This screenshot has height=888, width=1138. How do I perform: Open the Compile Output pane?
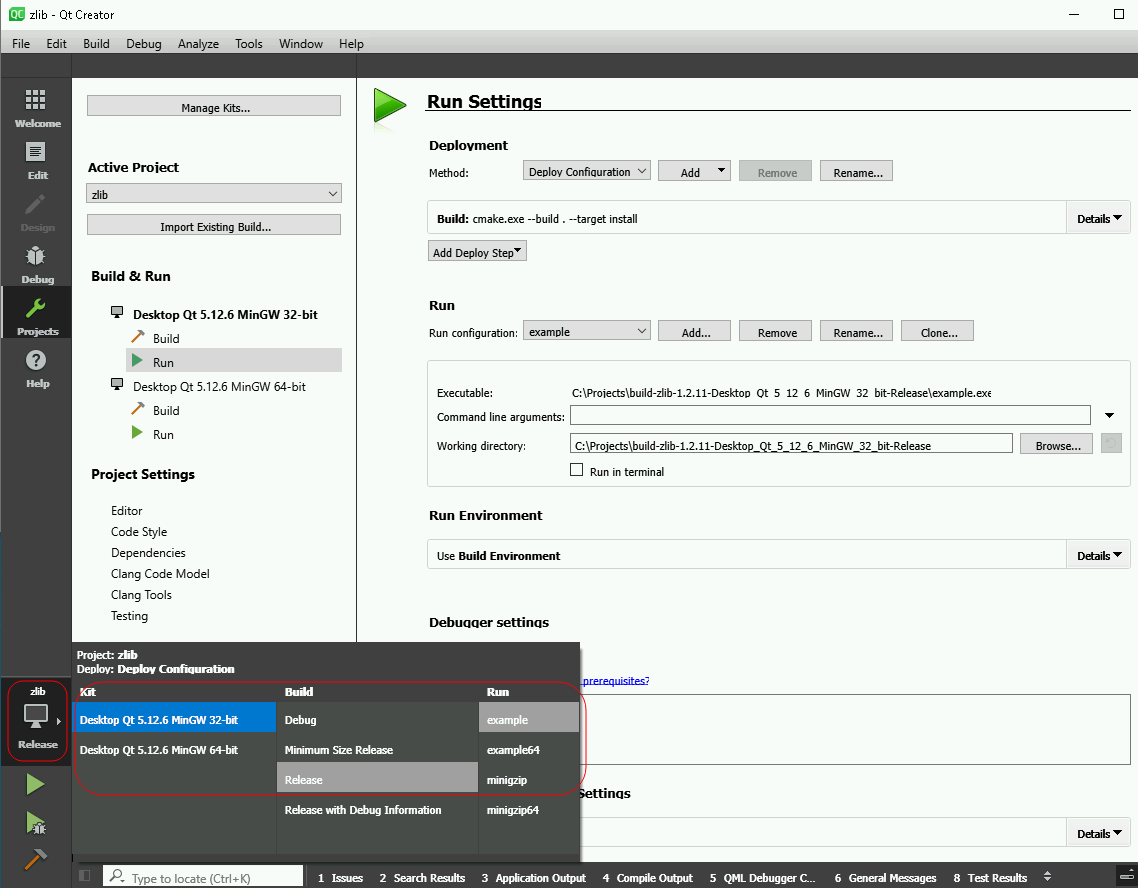(x=647, y=877)
